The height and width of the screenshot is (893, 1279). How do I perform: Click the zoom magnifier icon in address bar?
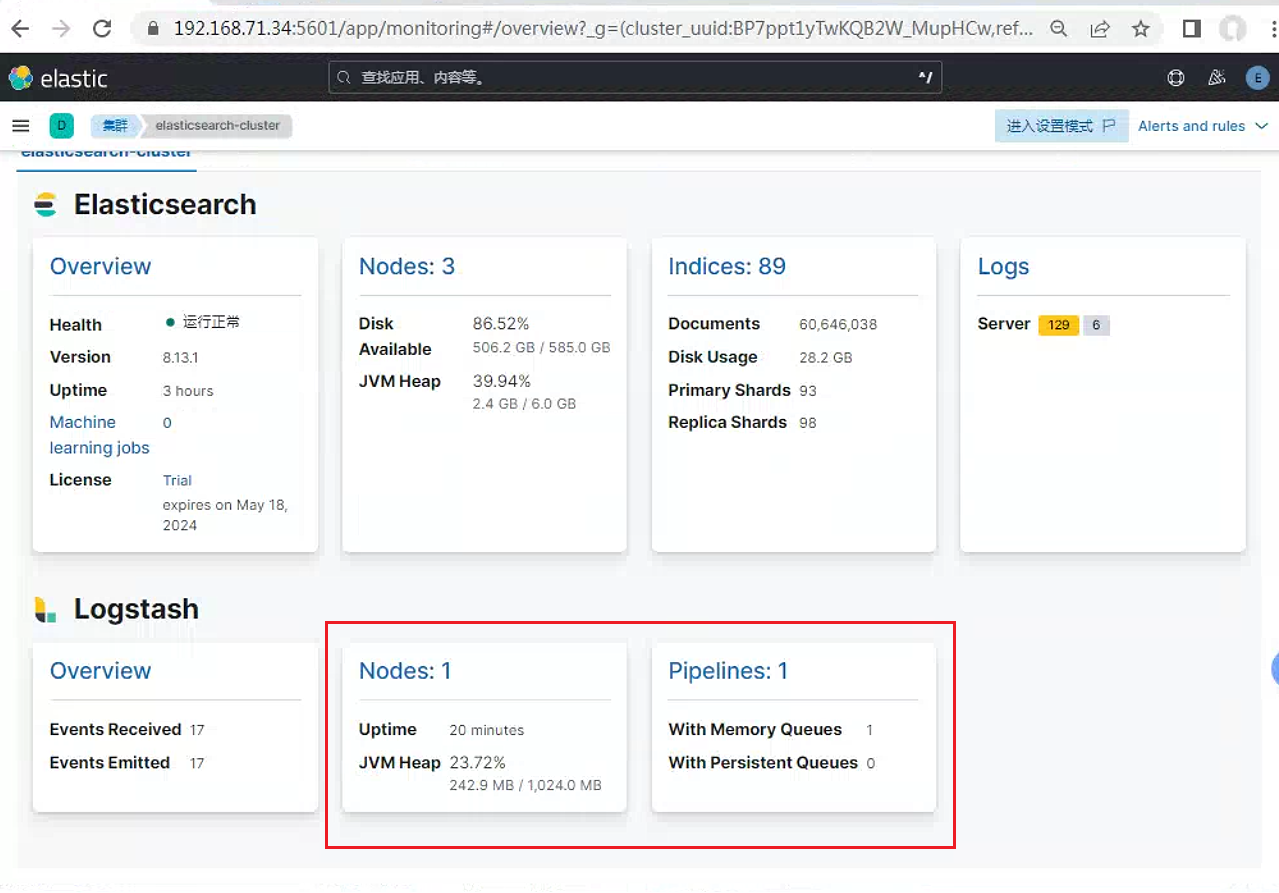(x=1059, y=29)
